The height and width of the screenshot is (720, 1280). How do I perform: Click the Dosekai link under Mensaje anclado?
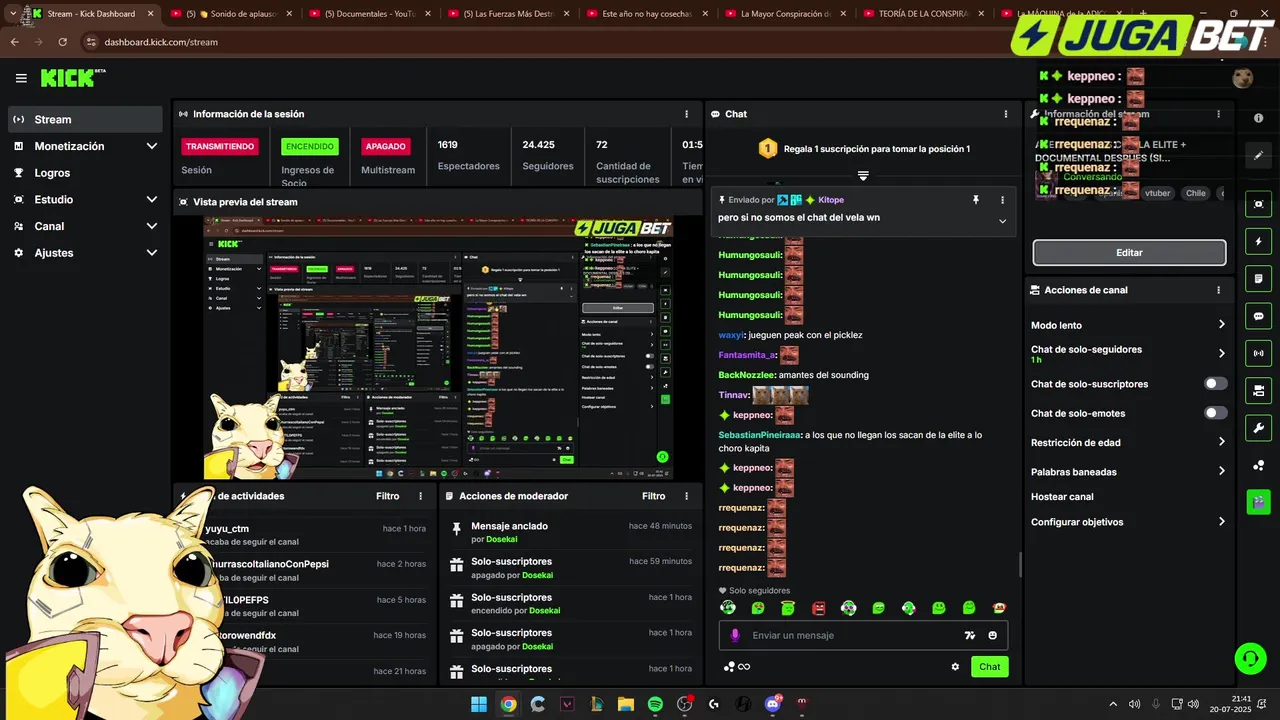[501, 539]
